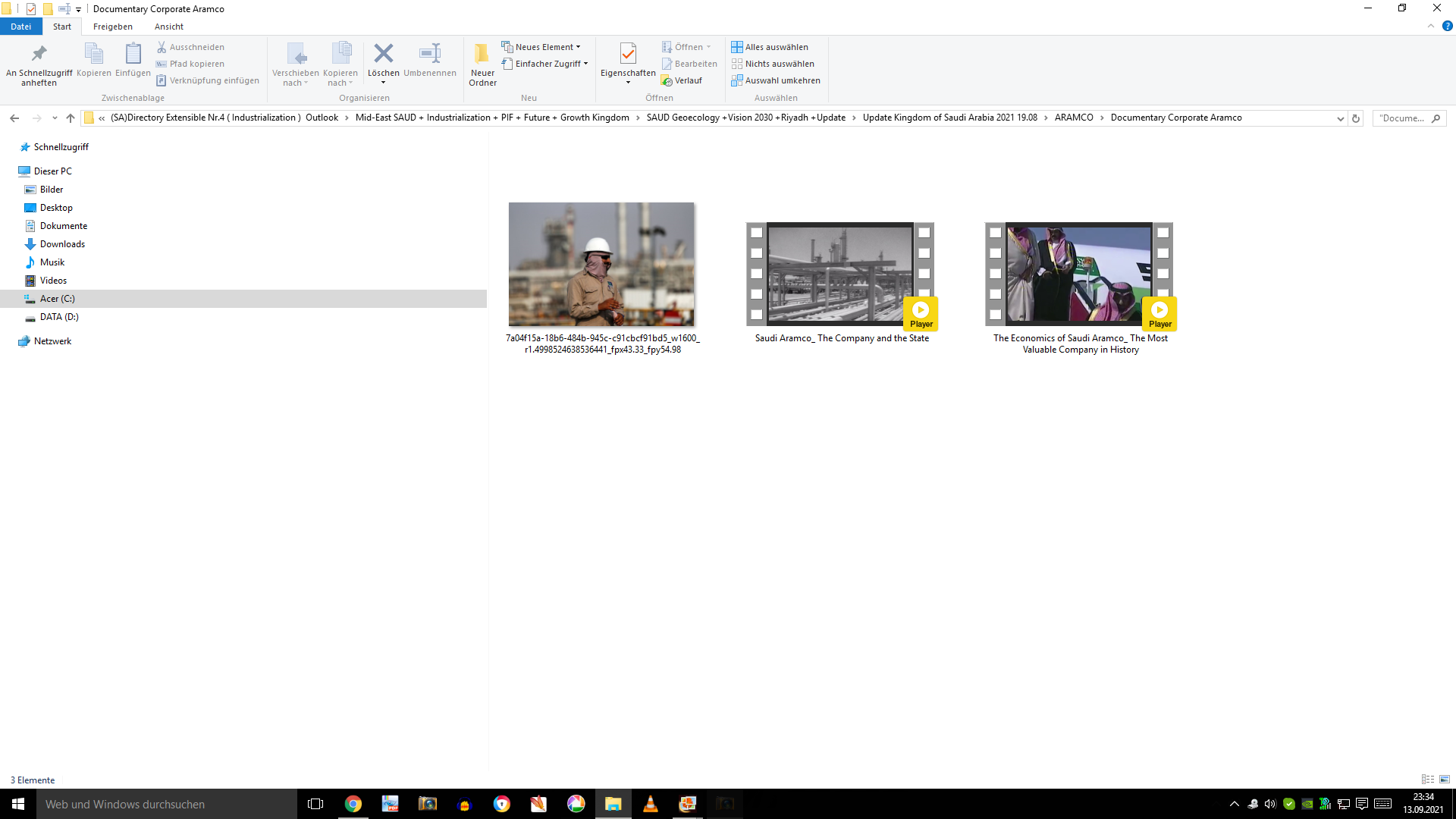
Task: Switch to large thumbnails view icon
Action: coord(1445,780)
